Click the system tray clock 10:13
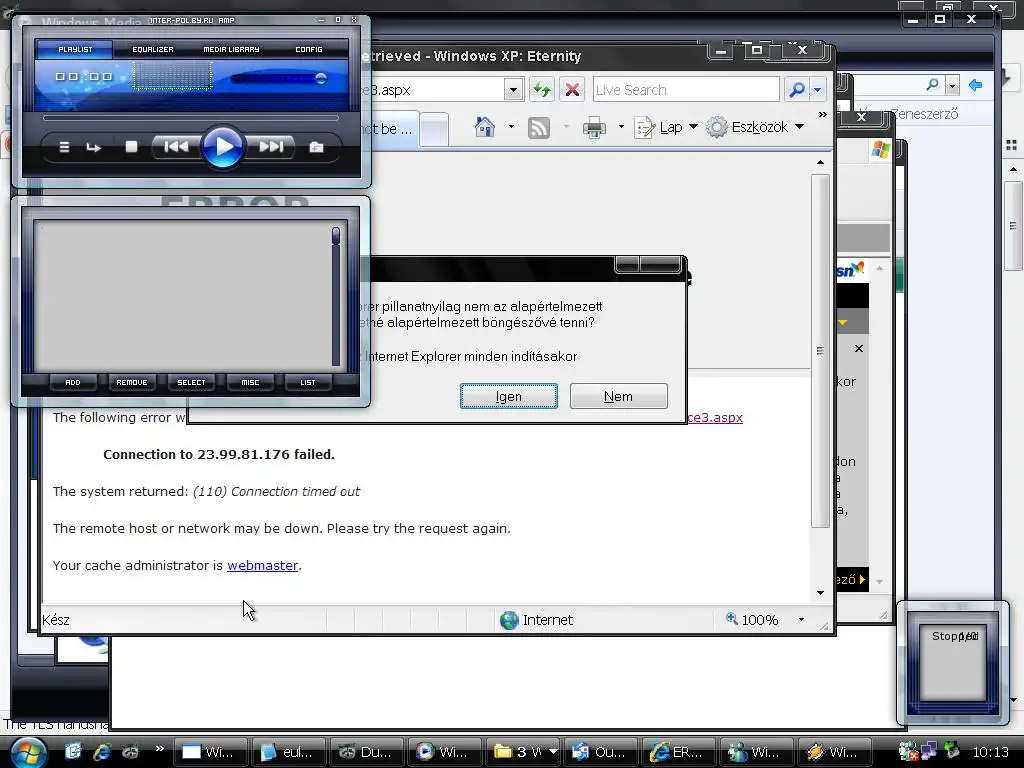Viewport: 1024px width, 768px height. [x=991, y=752]
